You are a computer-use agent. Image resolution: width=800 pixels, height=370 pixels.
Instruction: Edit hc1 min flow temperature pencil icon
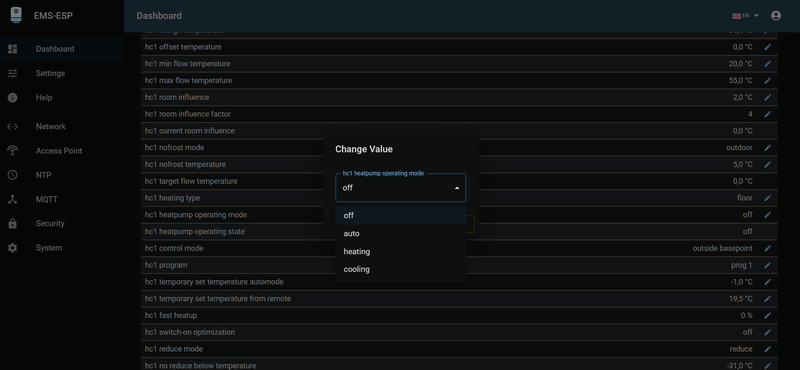click(767, 64)
